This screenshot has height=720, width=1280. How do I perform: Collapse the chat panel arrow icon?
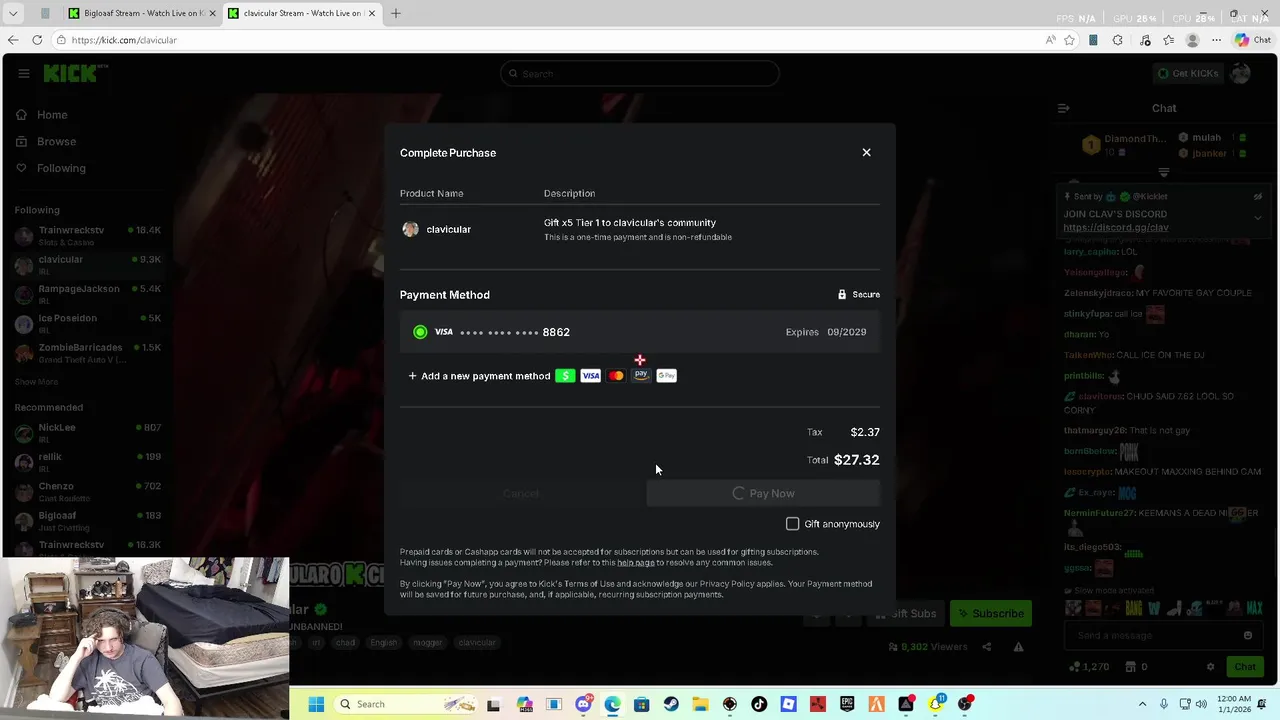tap(1064, 108)
